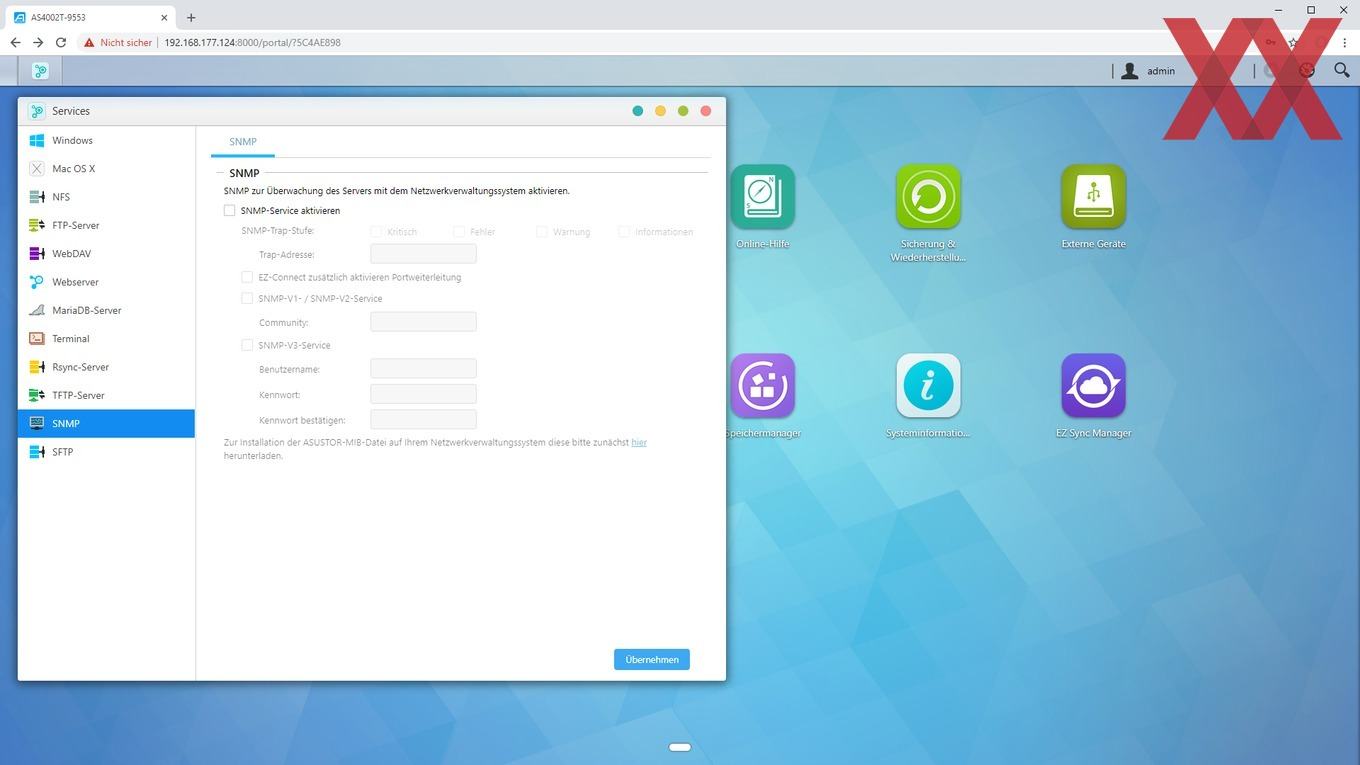Open TFTP-Server settings
Image resolution: width=1360 pixels, height=765 pixels.
coord(106,395)
